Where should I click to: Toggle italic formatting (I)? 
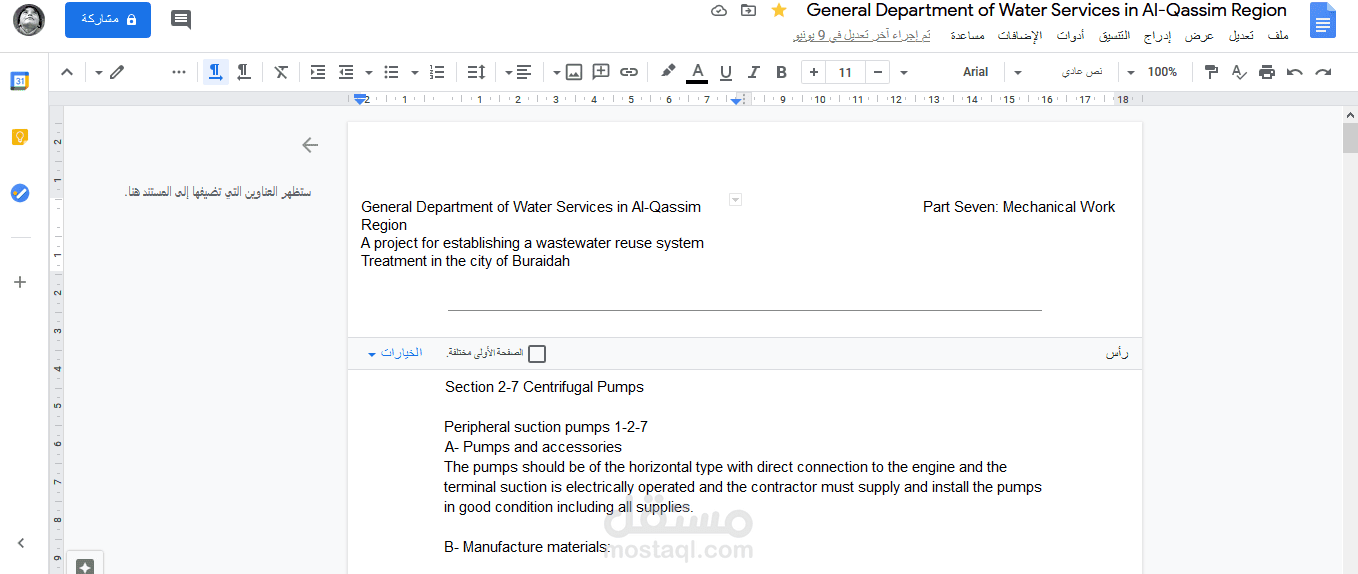(754, 72)
